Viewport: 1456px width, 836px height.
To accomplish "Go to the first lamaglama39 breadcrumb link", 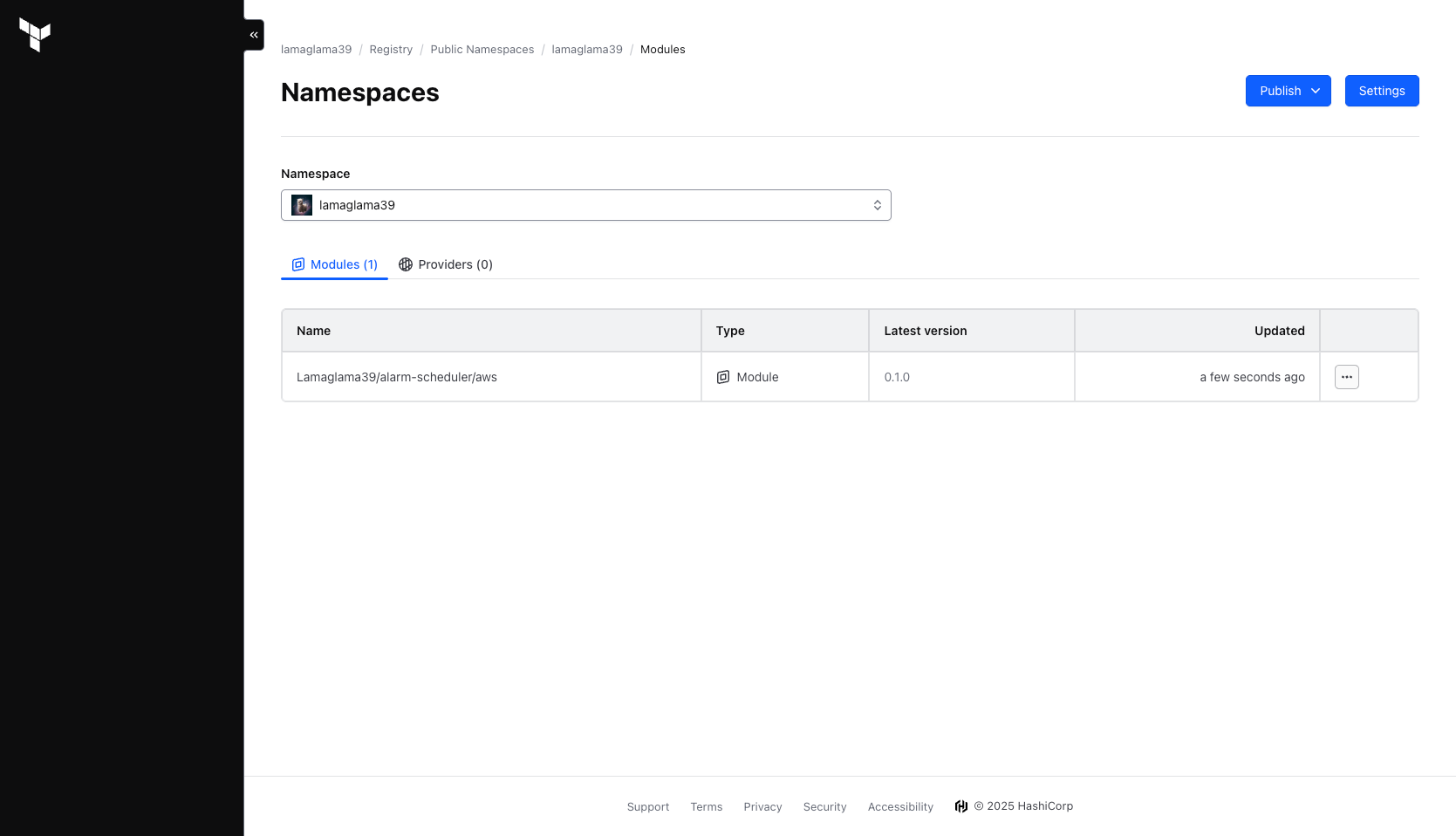I will coord(317,50).
